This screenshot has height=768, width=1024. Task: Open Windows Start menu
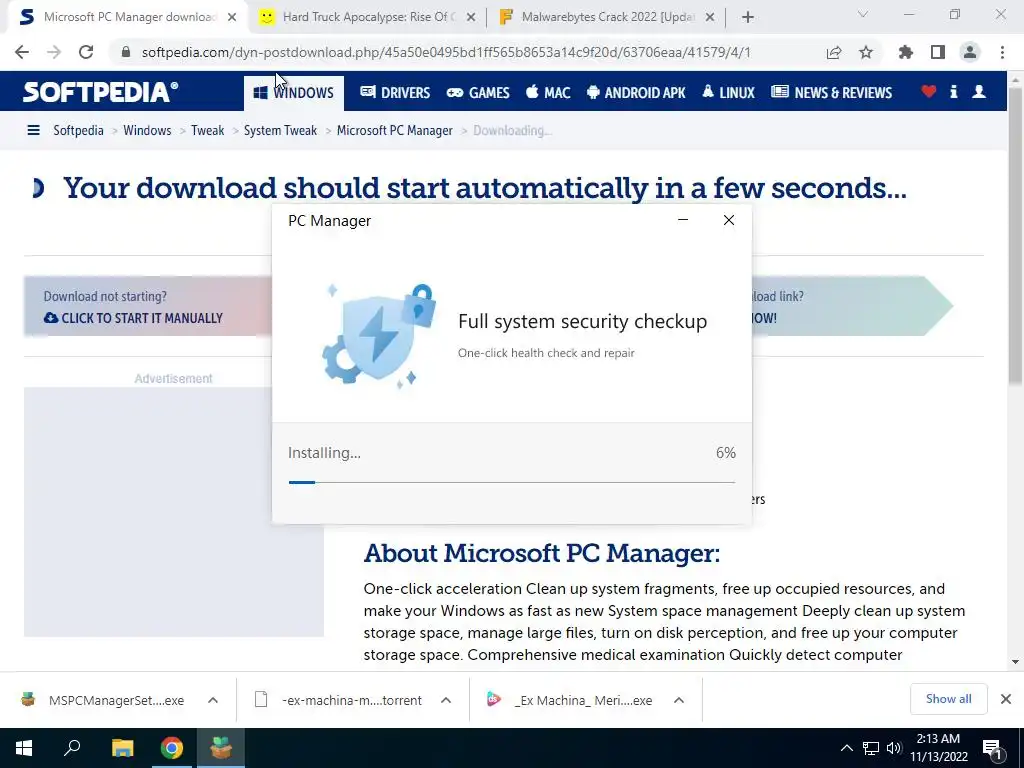pyautogui.click(x=24, y=748)
